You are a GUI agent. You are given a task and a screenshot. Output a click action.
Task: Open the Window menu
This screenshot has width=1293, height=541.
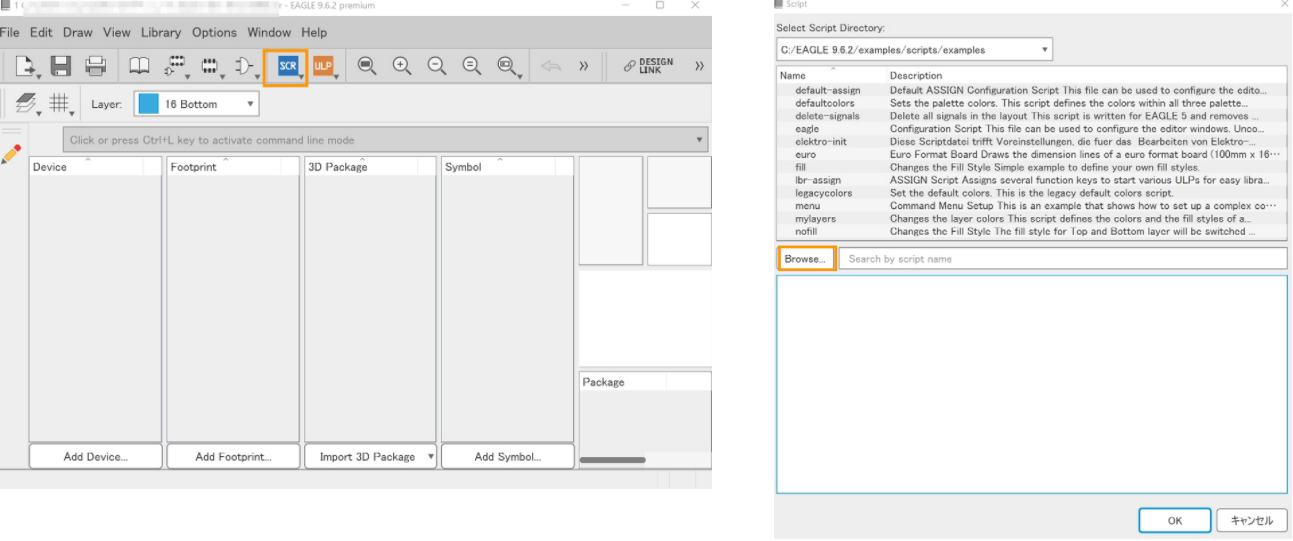[x=269, y=32]
